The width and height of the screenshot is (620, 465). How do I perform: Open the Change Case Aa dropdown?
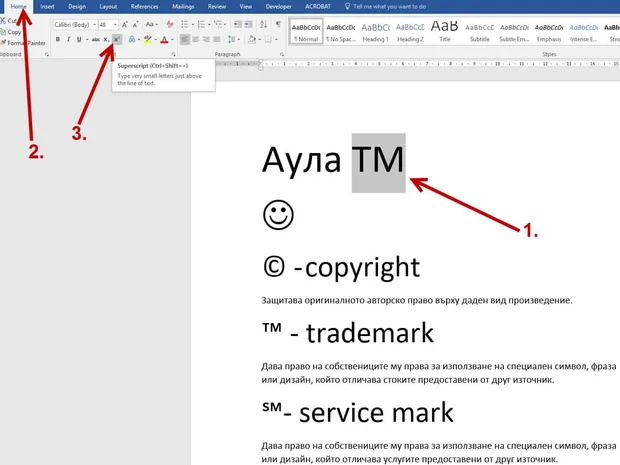click(151, 25)
